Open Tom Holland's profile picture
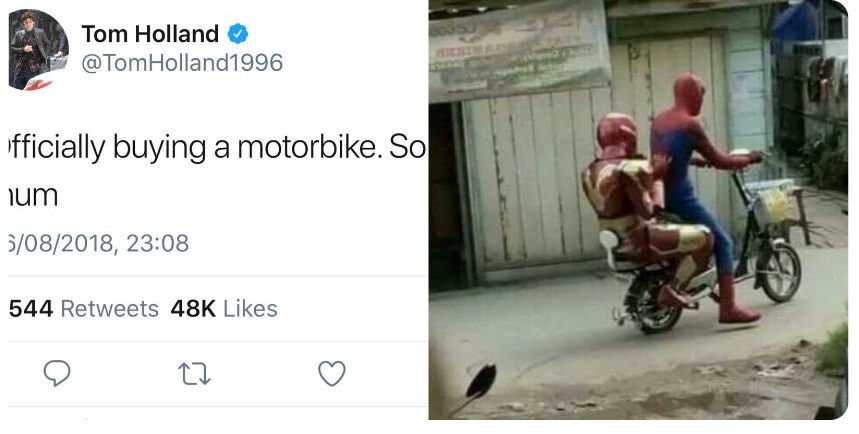Viewport: 859px width, 434px height. pos(39,50)
